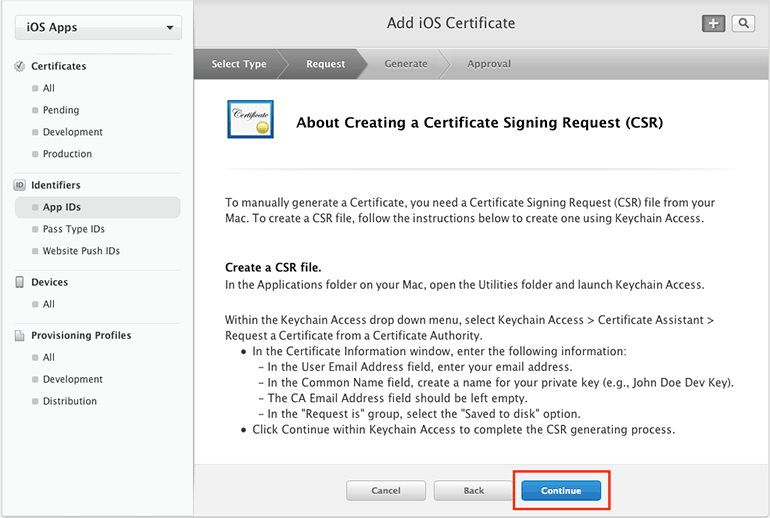Click the Provisioning Profiles document icon
The image size is (770, 518).
pos(19,336)
